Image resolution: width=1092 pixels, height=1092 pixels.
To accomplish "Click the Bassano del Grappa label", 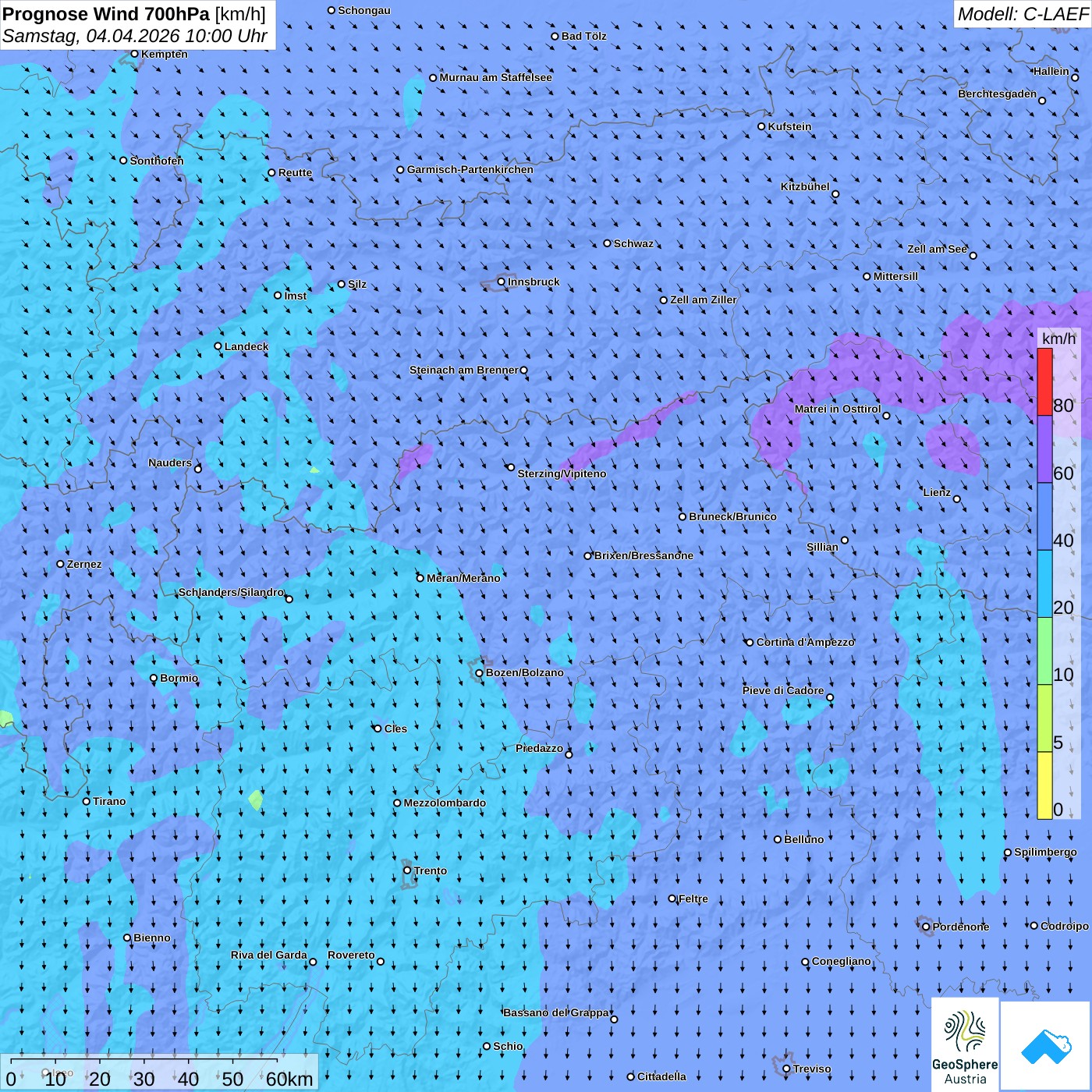I will point(555,1012).
